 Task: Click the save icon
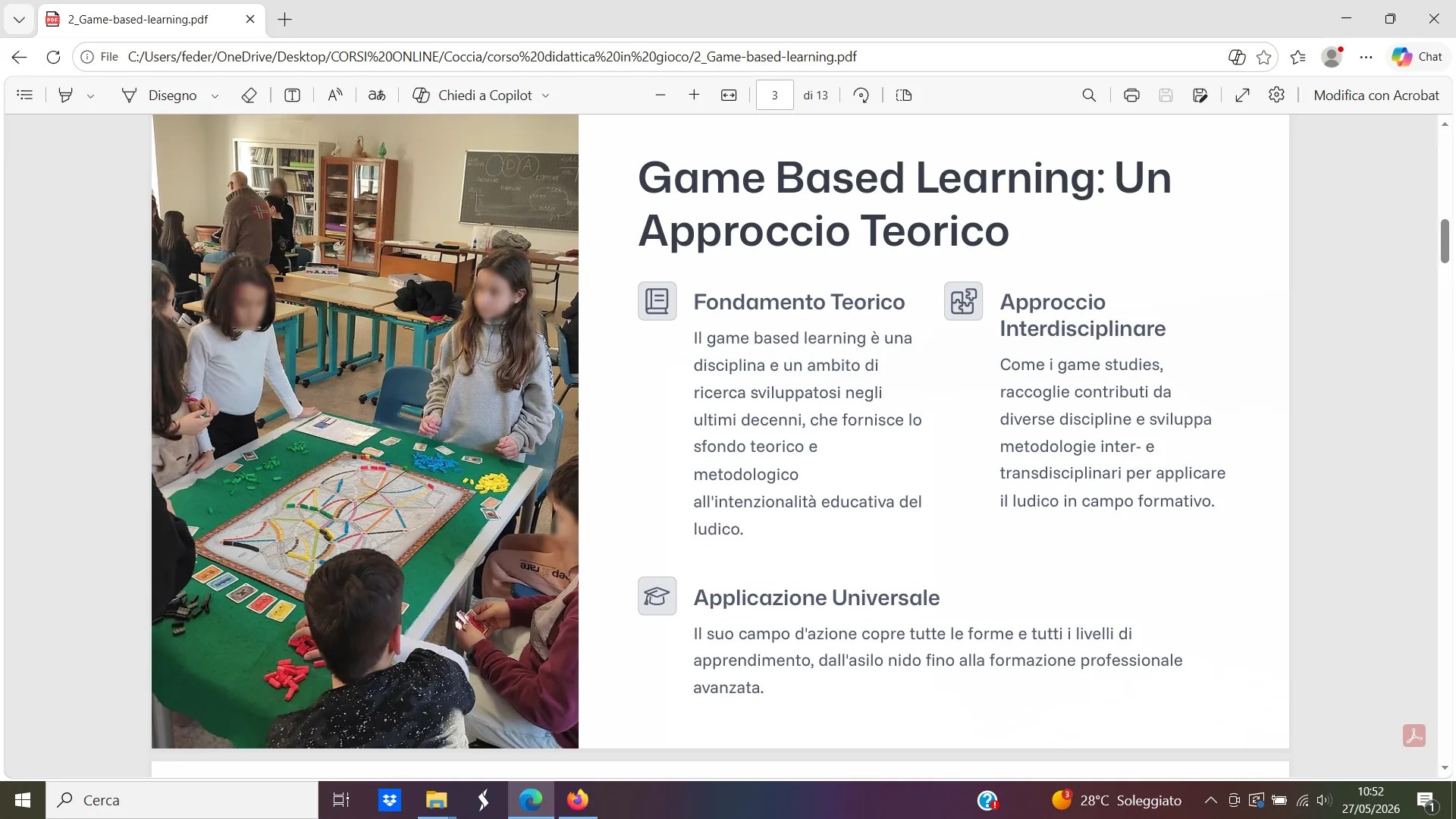pos(1166,95)
